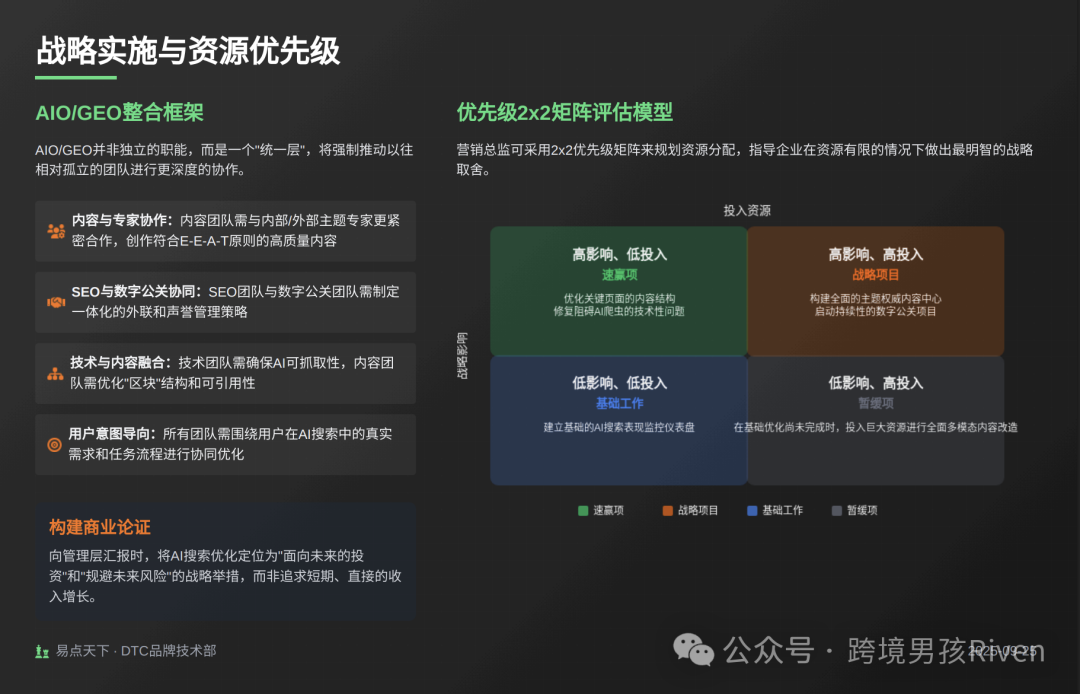
Task: Click the paragraph starting 营销总监可采用2x2优先级矩阵
Action: tap(745, 160)
